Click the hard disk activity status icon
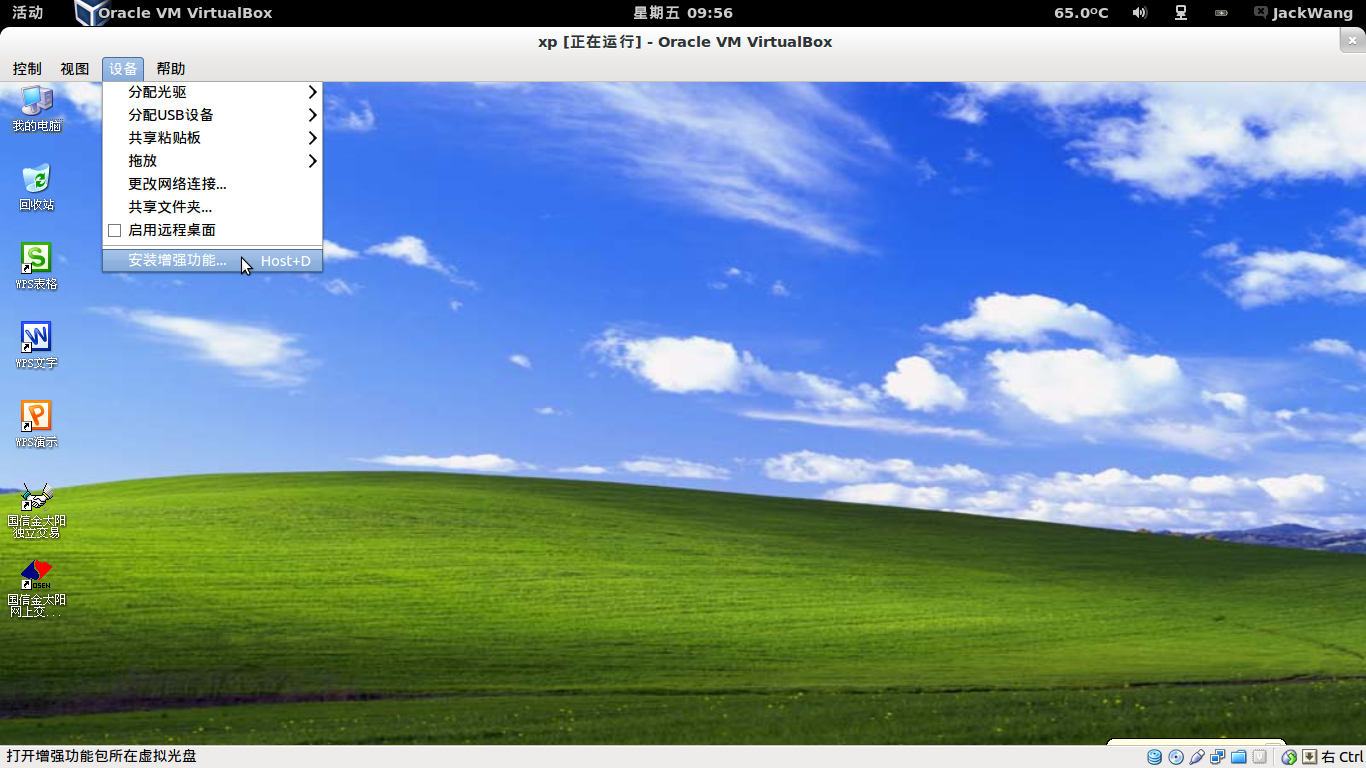This screenshot has height=768, width=1366. pos(1155,757)
